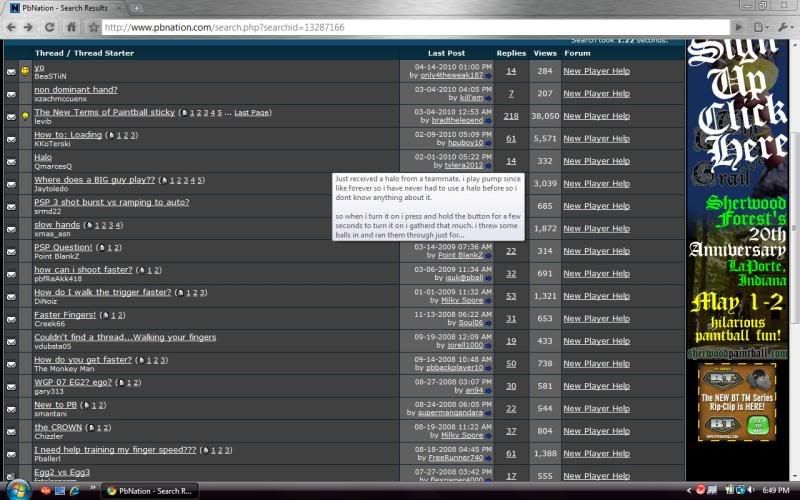Sort results by Replies header

pos(511,53)
